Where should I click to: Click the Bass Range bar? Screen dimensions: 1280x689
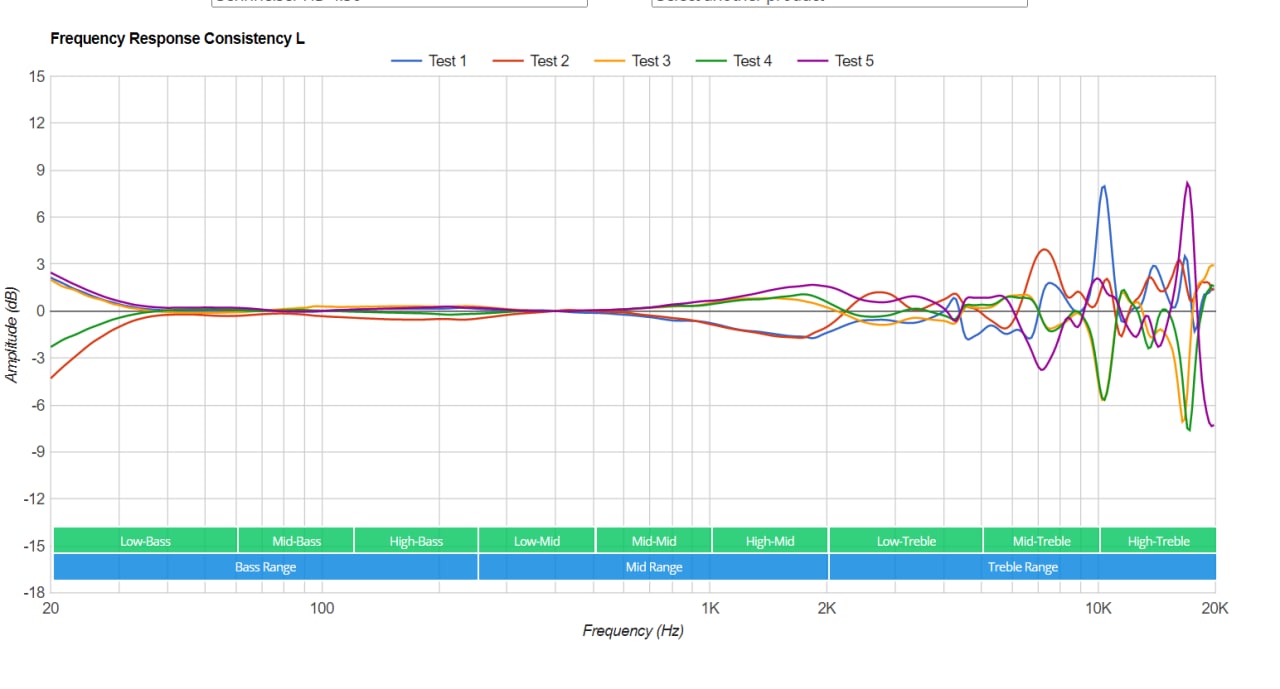pyautogui.click(x=265, y=567)
